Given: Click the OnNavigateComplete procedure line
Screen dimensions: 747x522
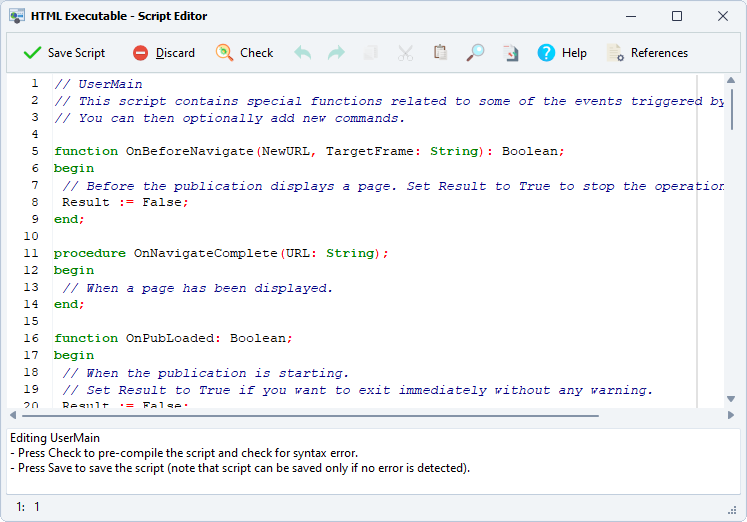Looking at the screenshot, I should pyautogui.click(x=221, y=253).
